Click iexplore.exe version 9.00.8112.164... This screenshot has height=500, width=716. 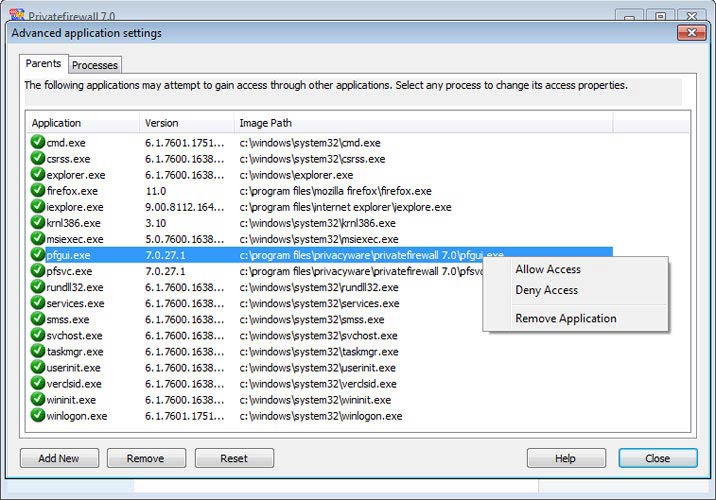coord(184,207)
